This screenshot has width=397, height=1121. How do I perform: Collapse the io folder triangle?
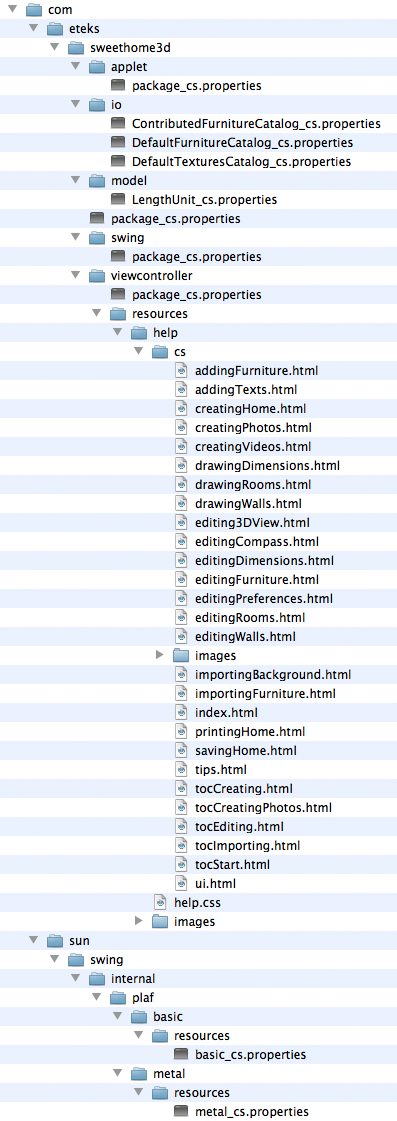point(76,104)
